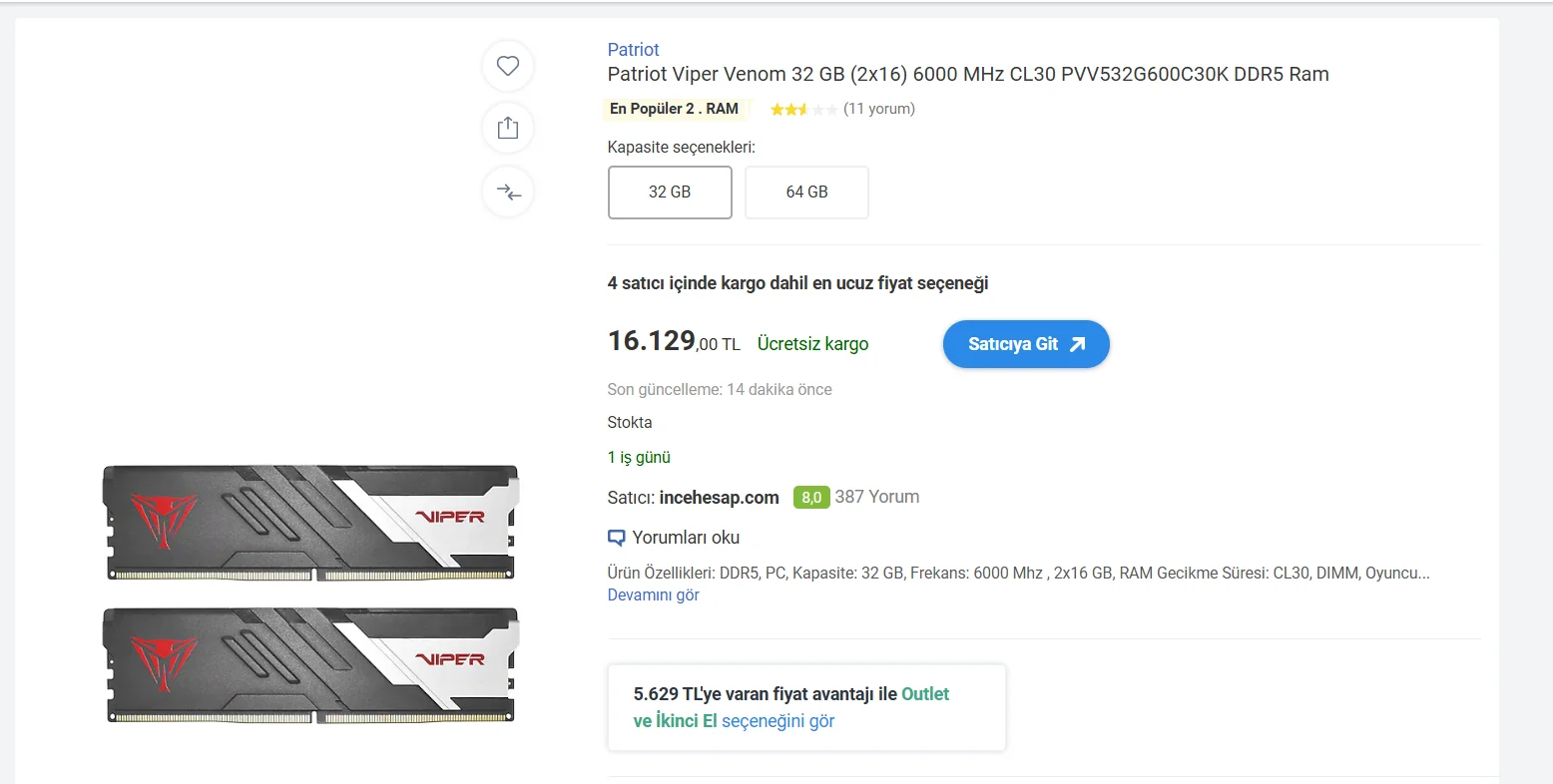1553x784 pixels.
Task: Select the 32 GB capacity option
Action: click(670, 192)
